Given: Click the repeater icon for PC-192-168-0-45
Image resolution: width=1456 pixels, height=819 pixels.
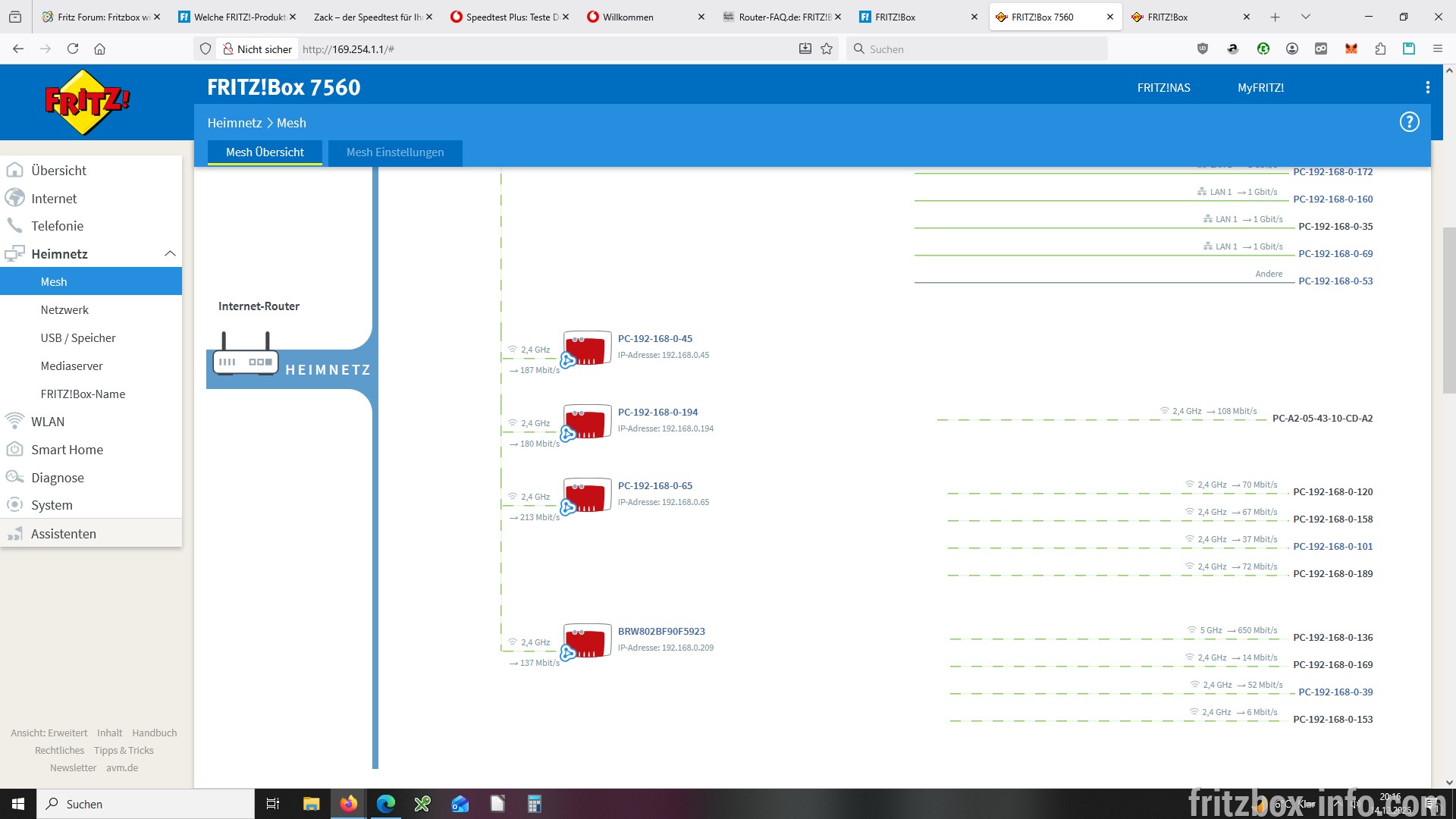Looking at the screenshot, I should pos(587,348).
